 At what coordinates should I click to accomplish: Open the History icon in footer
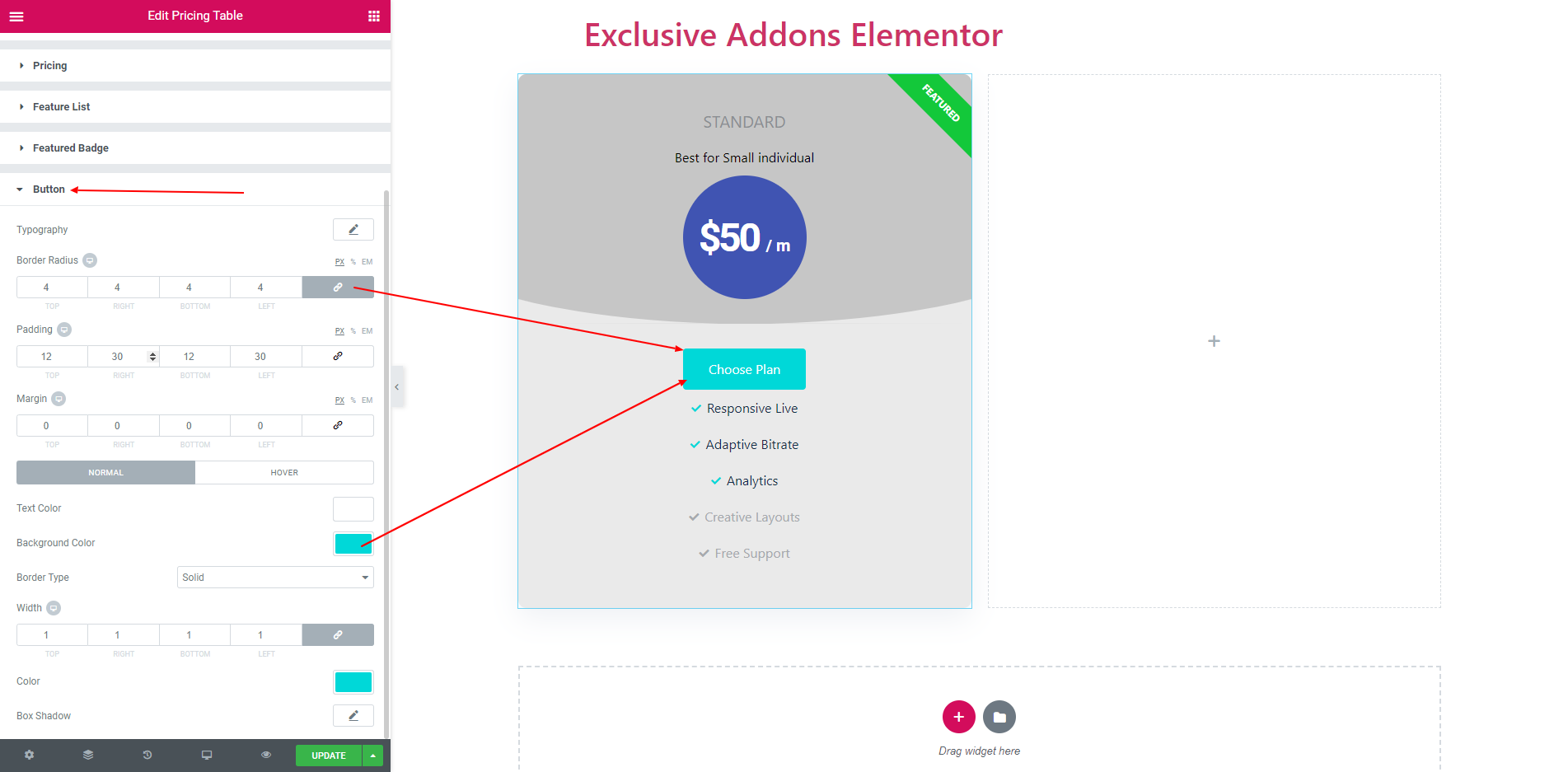pos(147,755)
